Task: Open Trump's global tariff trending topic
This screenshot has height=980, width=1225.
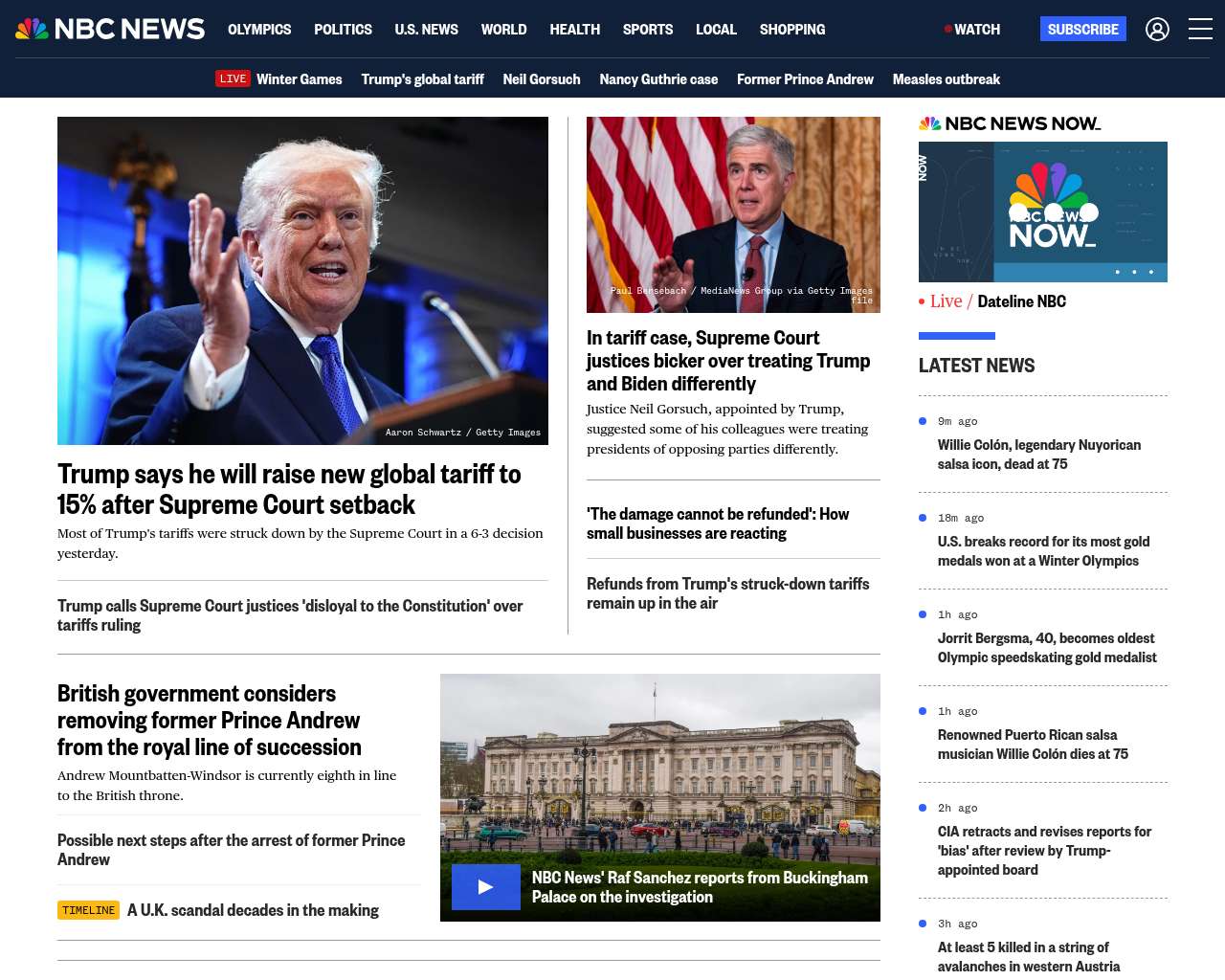Action: [x=422, y=79]
